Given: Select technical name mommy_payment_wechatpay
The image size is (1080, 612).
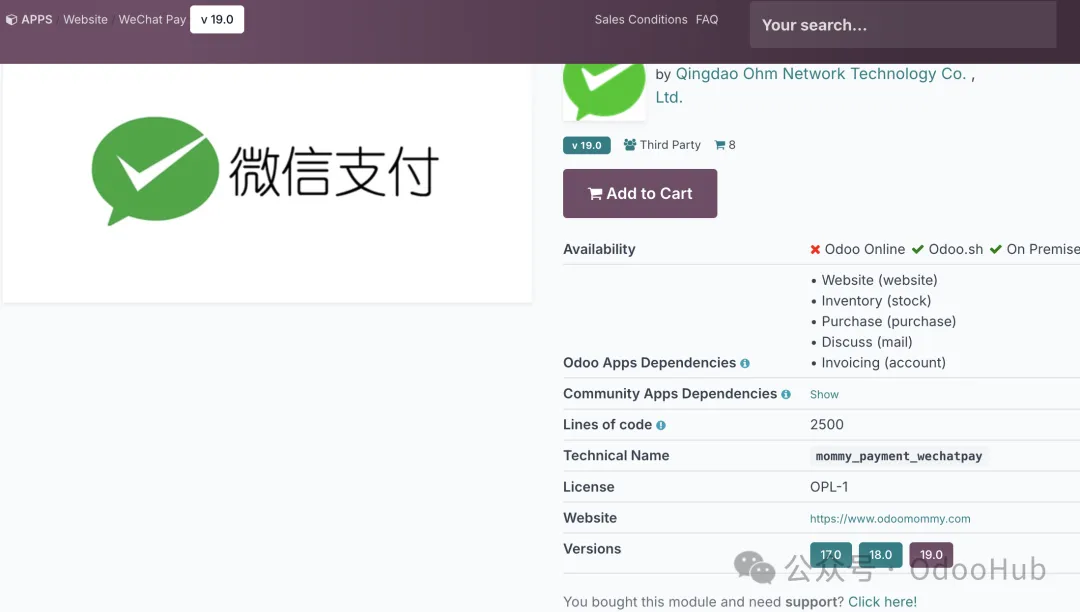Looking at the screenshot, I should 899,456.
